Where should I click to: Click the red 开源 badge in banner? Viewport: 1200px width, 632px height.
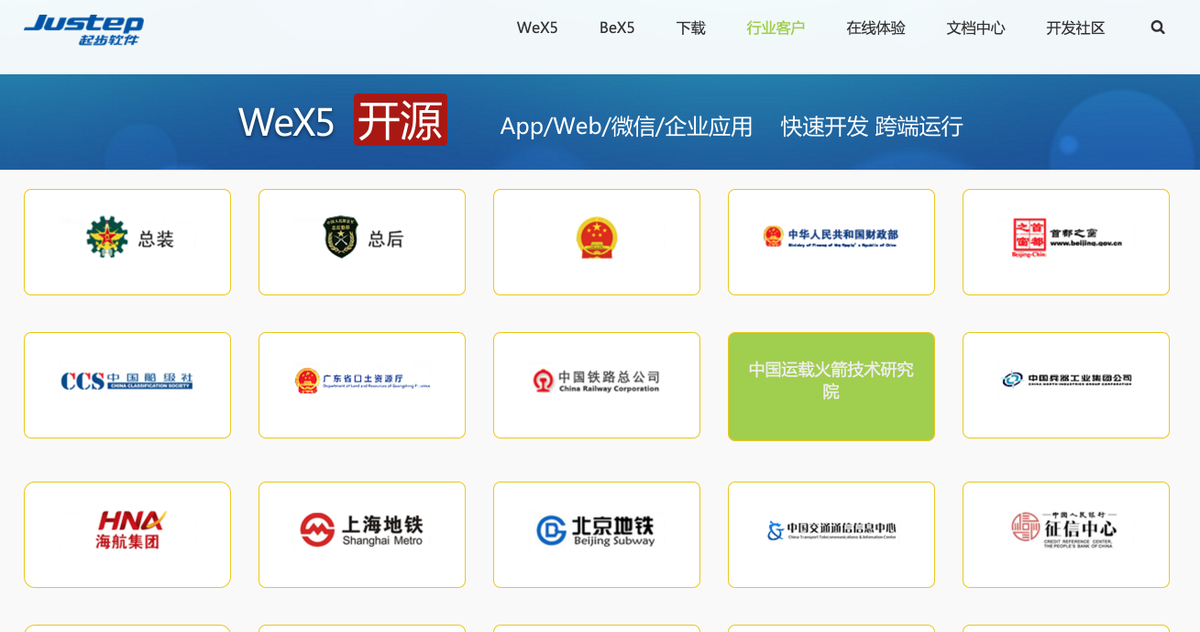tap(400, 120)
